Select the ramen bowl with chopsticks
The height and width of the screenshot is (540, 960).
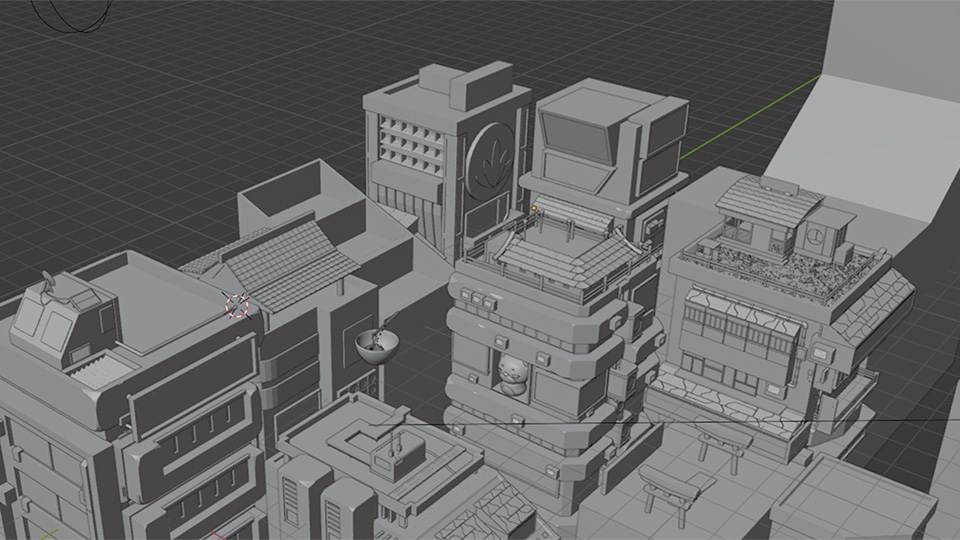coord(377,345)
